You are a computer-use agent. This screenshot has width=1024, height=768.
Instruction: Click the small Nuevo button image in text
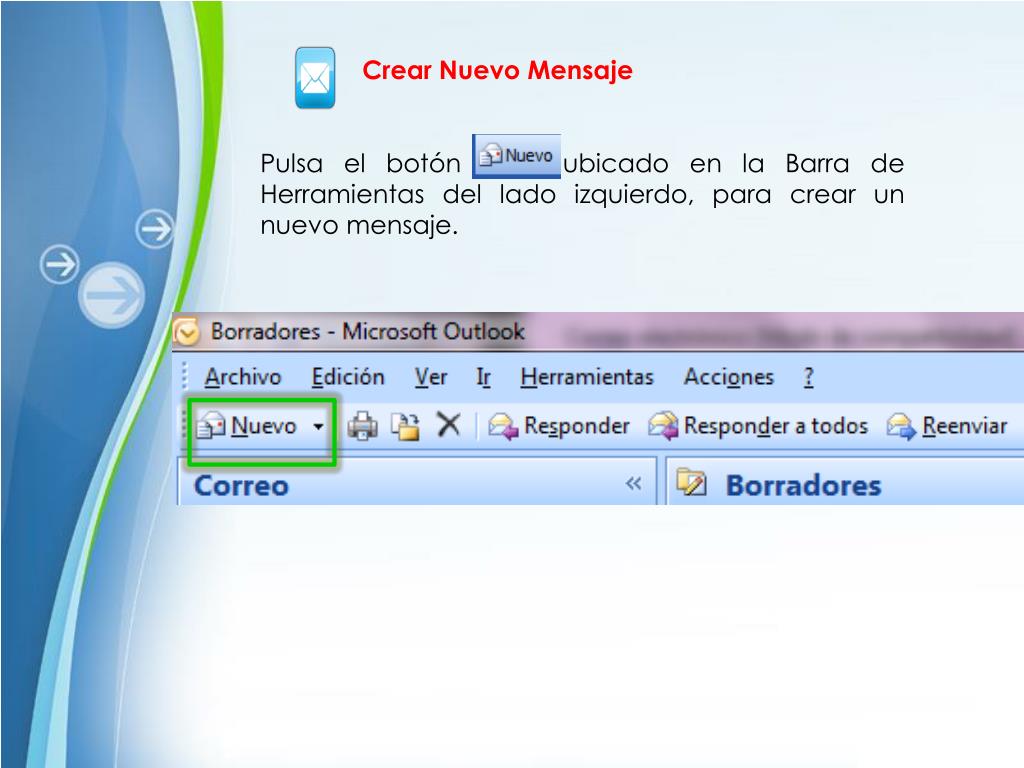click(517, 156)
